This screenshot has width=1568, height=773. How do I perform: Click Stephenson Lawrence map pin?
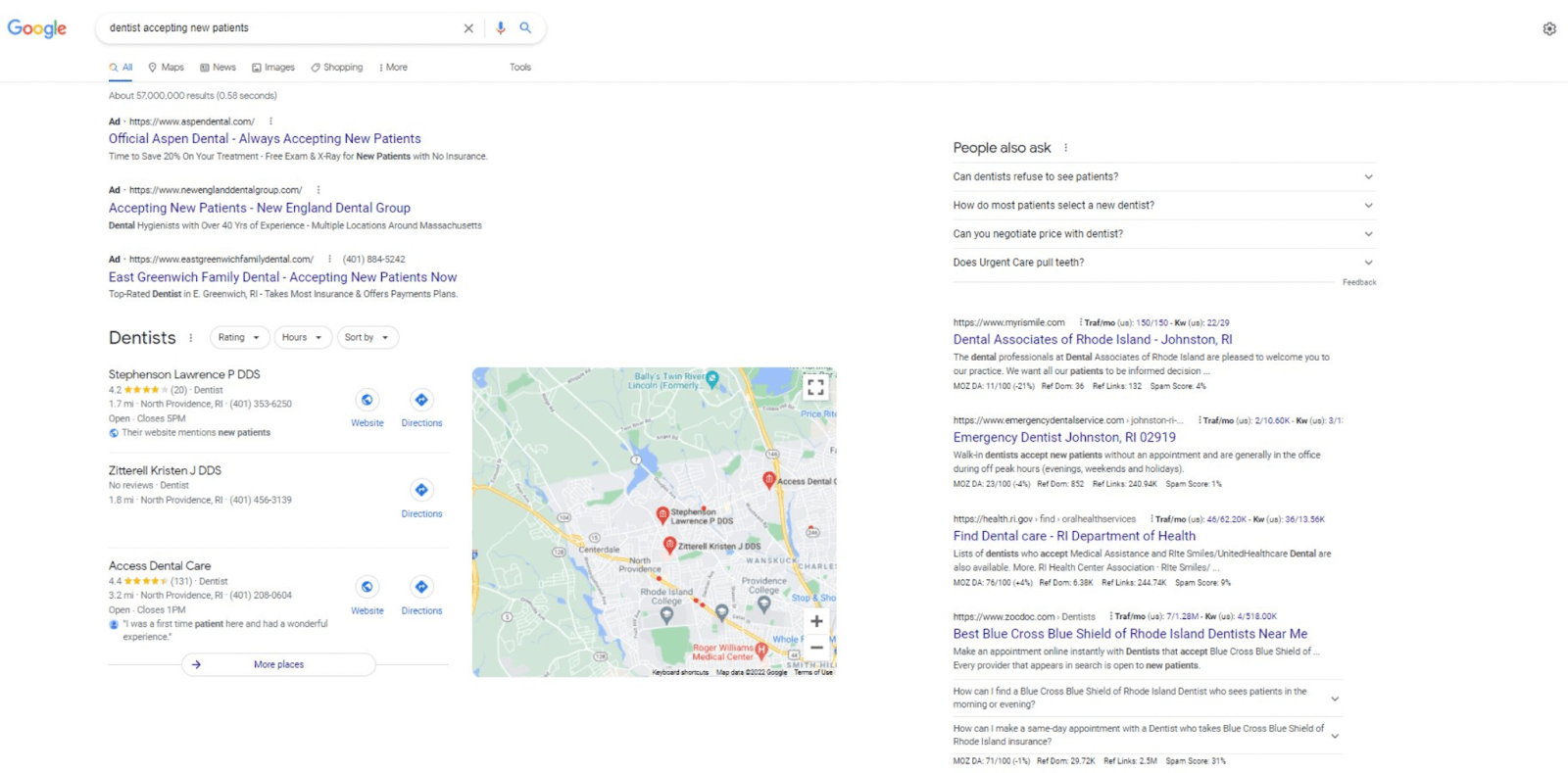pos(662,514)
